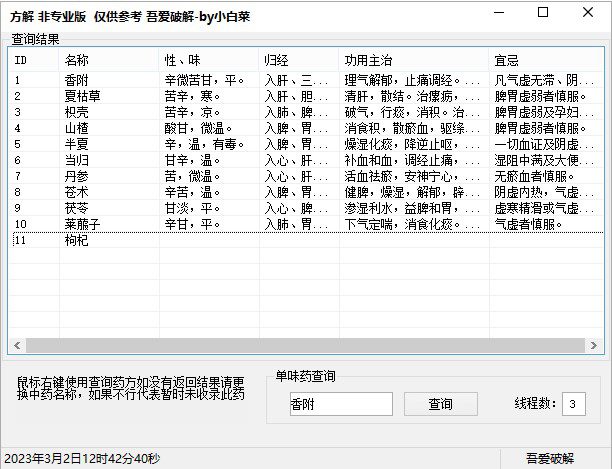Image resolution: width=612 pixels, height=469 pixels.
Task: Select the 当归 result row
Action: pos(306,160)
